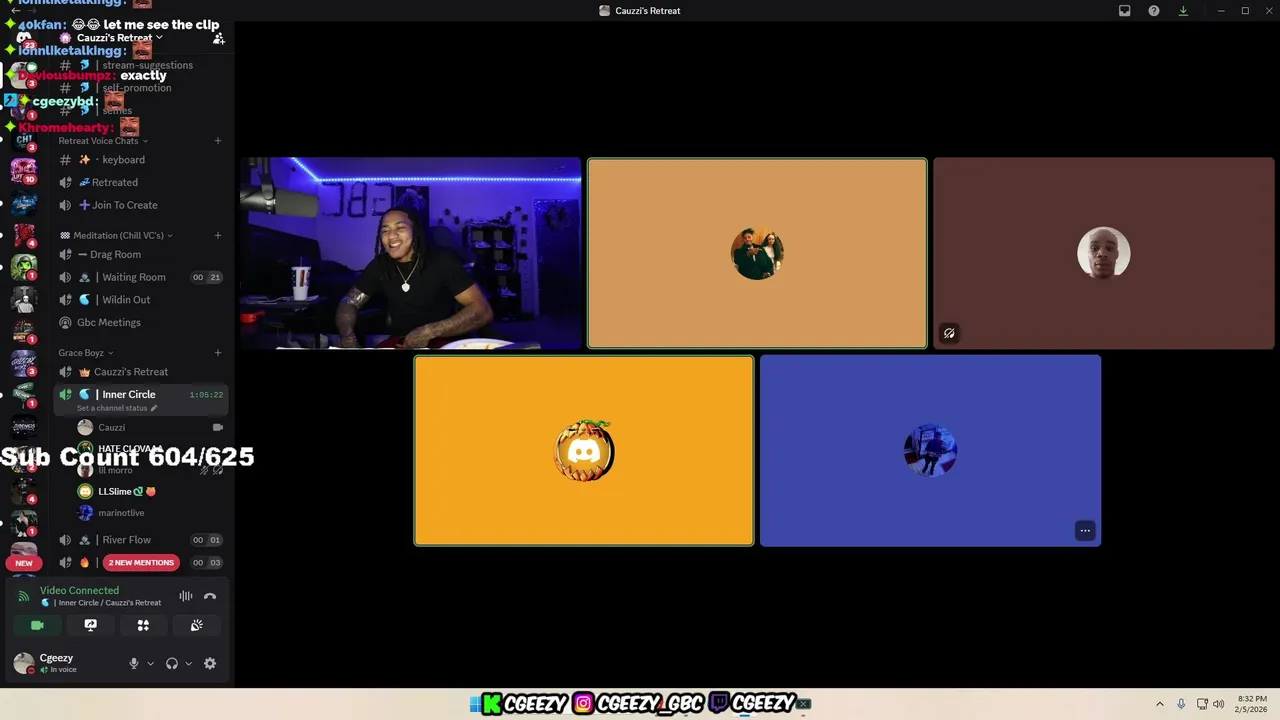Viewport: 1280px width, 720px height.
Task: Share your screen button
Action: (90, 626)
